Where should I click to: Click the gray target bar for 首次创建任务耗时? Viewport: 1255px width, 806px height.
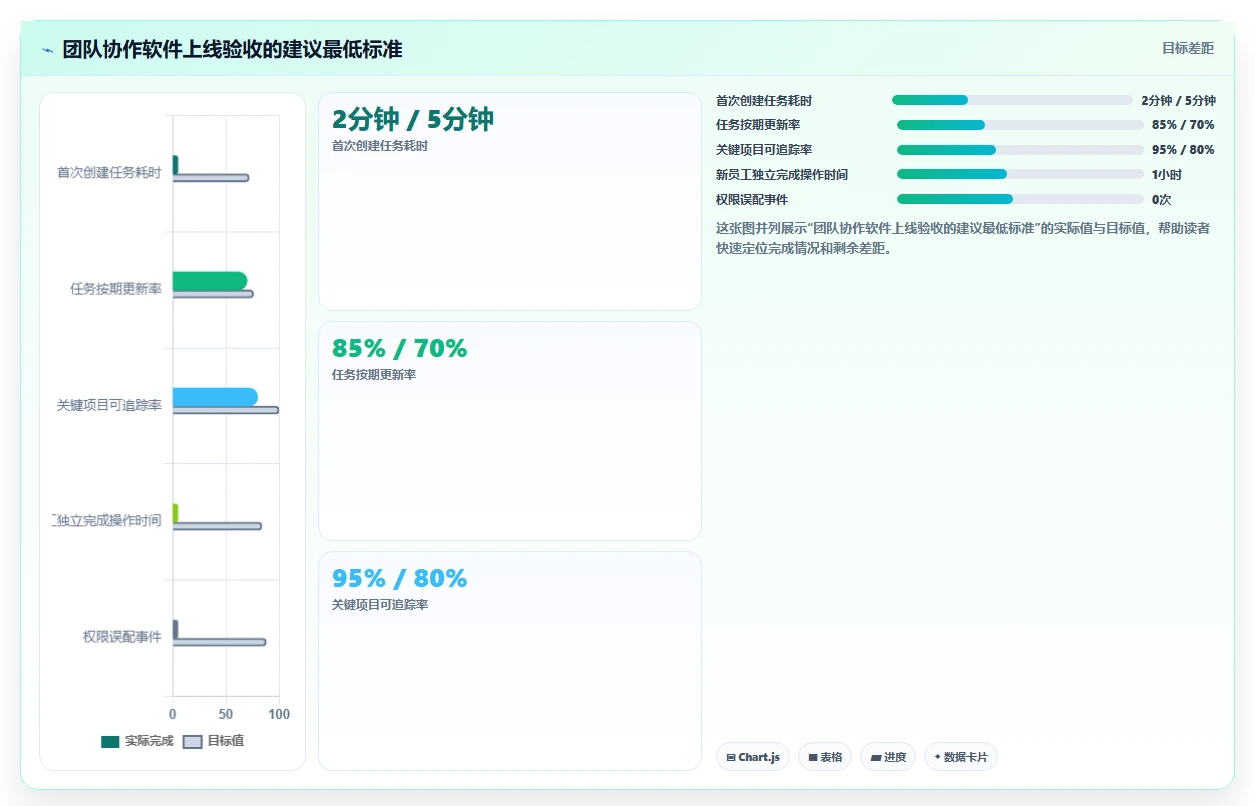[211, 178]
